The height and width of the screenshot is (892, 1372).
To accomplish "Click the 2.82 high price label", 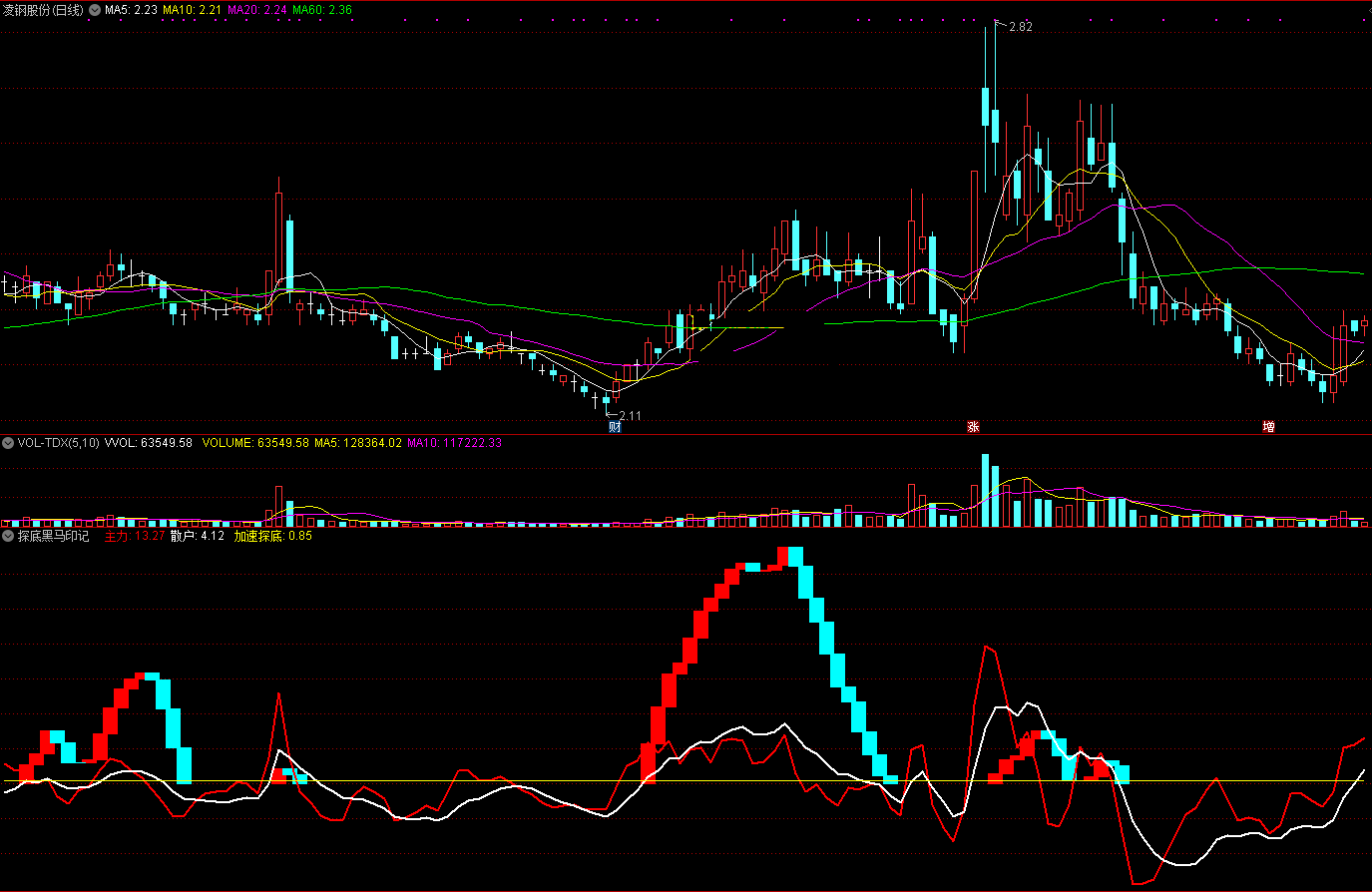I will 1021,27.
